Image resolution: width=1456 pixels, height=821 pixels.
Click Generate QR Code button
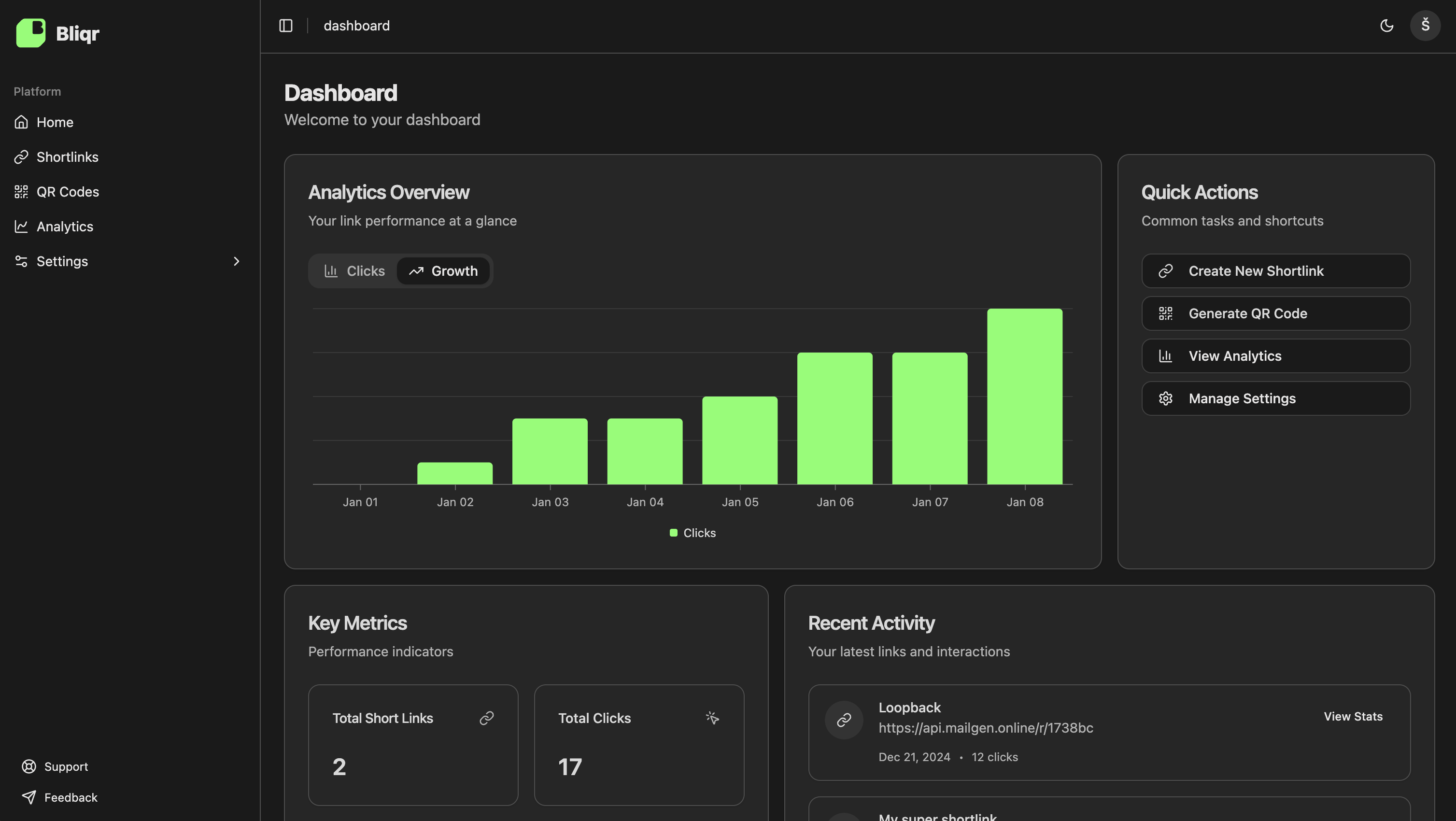click(1276, 313)
